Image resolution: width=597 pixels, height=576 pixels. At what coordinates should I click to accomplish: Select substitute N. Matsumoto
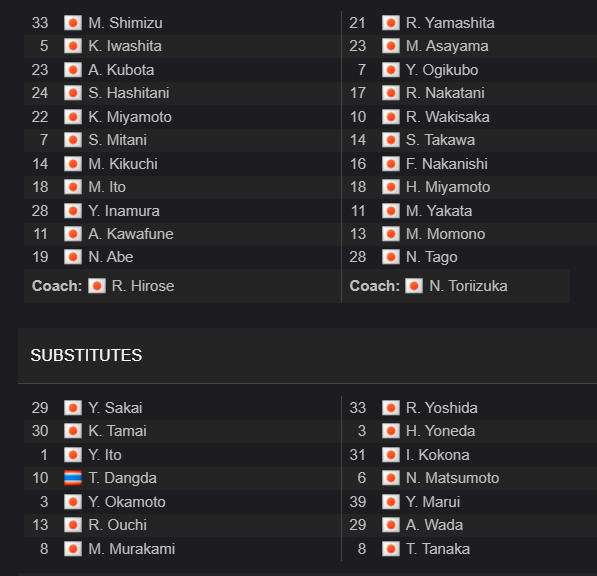point(452,478)
